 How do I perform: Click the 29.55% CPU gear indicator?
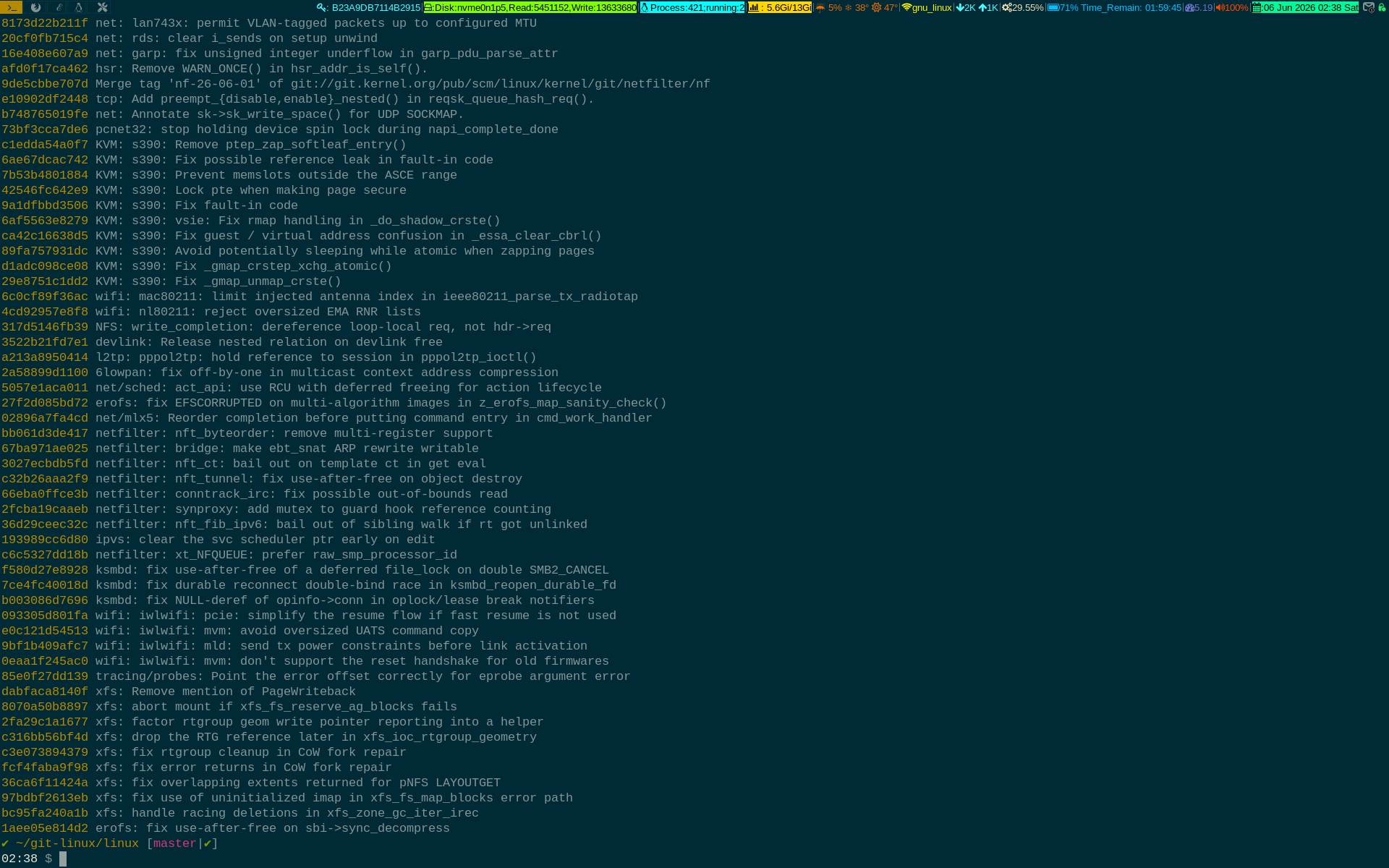click(x=1022, y=7)
